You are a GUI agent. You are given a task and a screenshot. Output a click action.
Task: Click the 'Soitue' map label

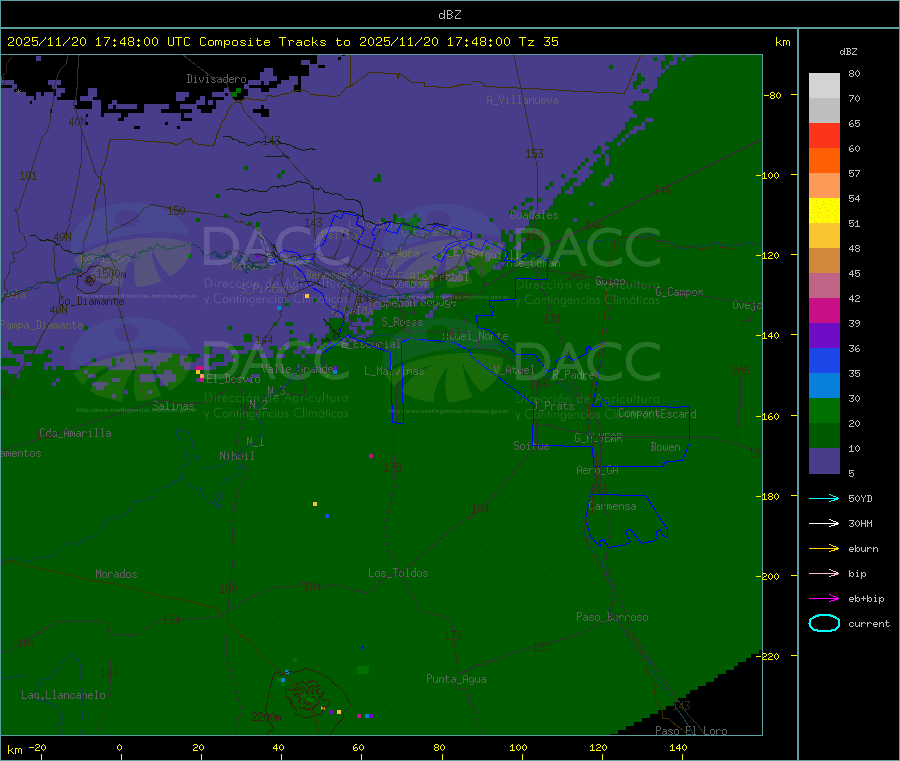[x=531, y=446]
